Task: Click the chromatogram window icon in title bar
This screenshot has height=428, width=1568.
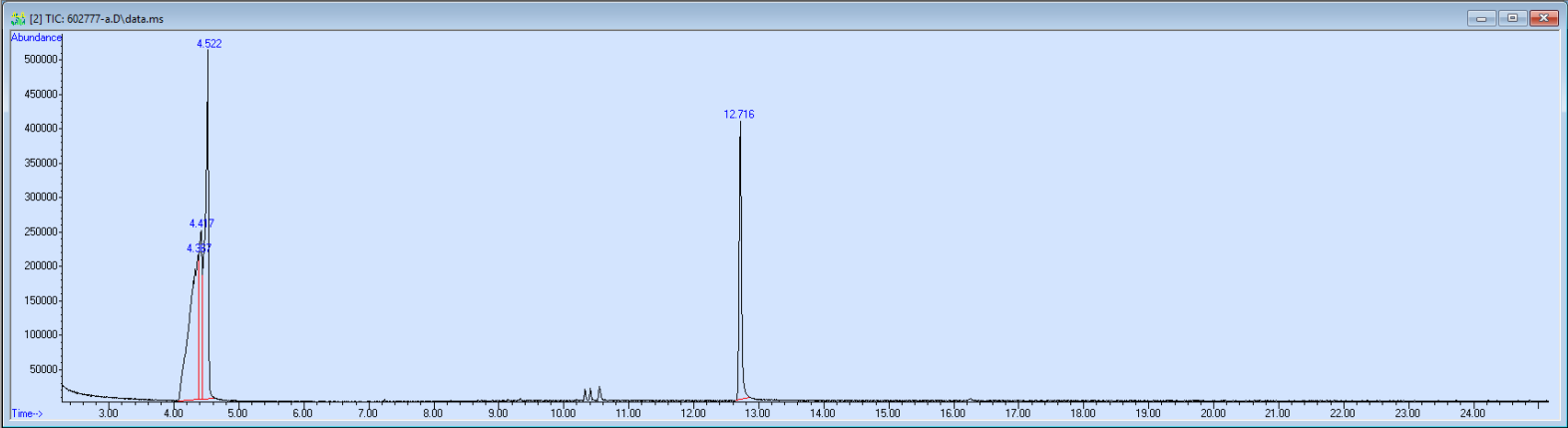Action: point(17,19)
